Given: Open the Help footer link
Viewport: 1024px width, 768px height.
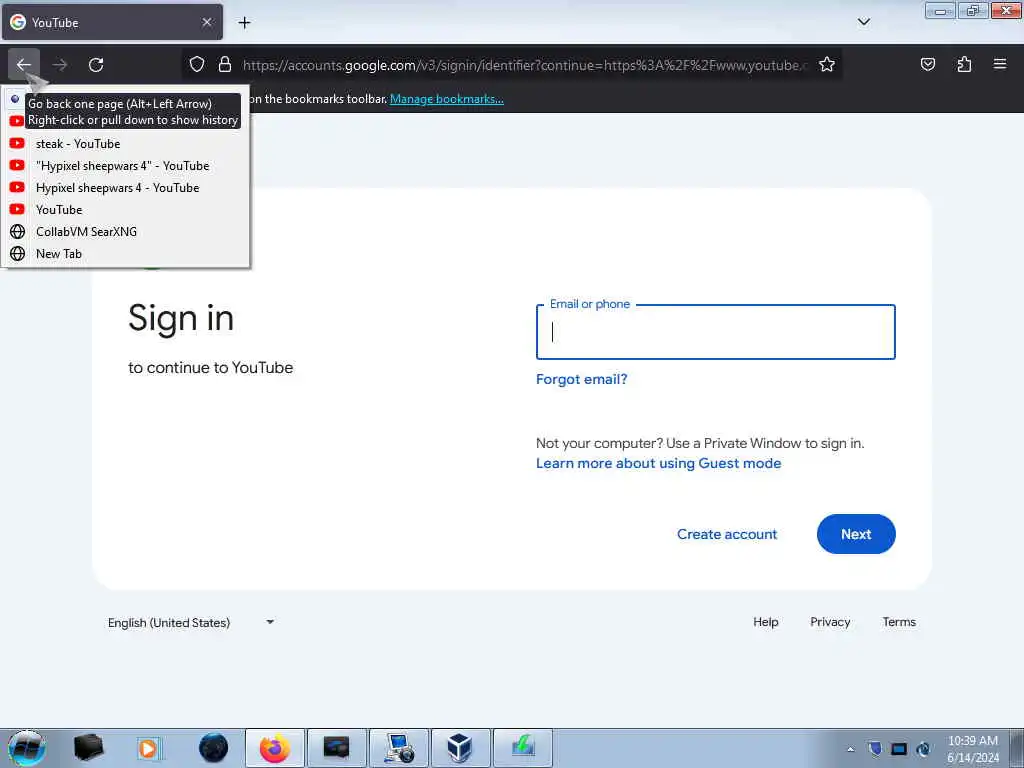Looking at the screenshot, I should [x=765, y=622].
